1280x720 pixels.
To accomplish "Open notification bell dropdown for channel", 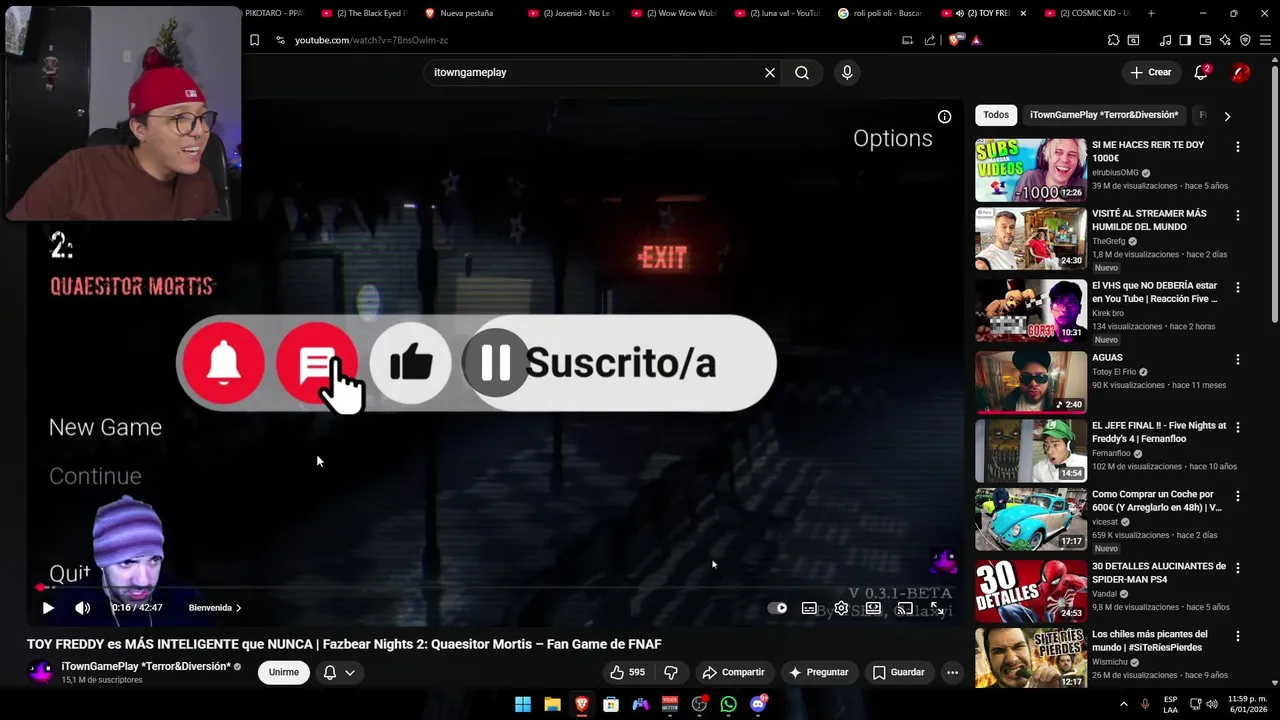I will (339, 672).
